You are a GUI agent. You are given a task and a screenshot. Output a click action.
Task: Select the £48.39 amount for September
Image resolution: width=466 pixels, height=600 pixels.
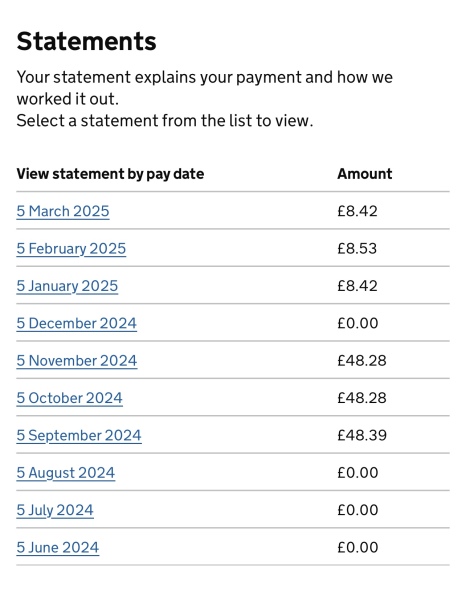pyautogui.click(x=362, y=435)
